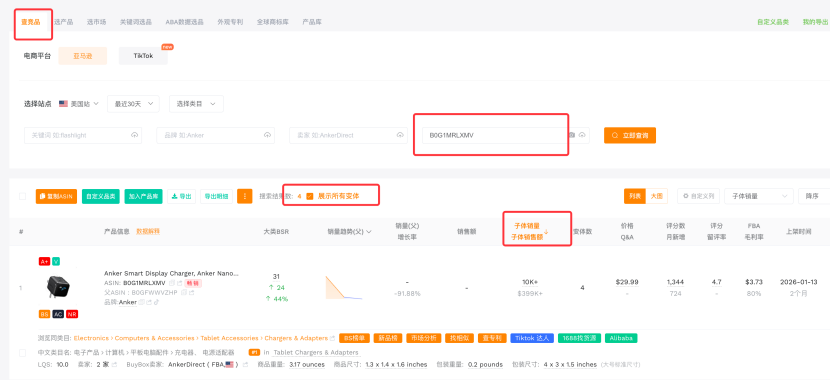Switch to 关键词选品 tab
The image size is (830, 380).
(x=136, y=22)
